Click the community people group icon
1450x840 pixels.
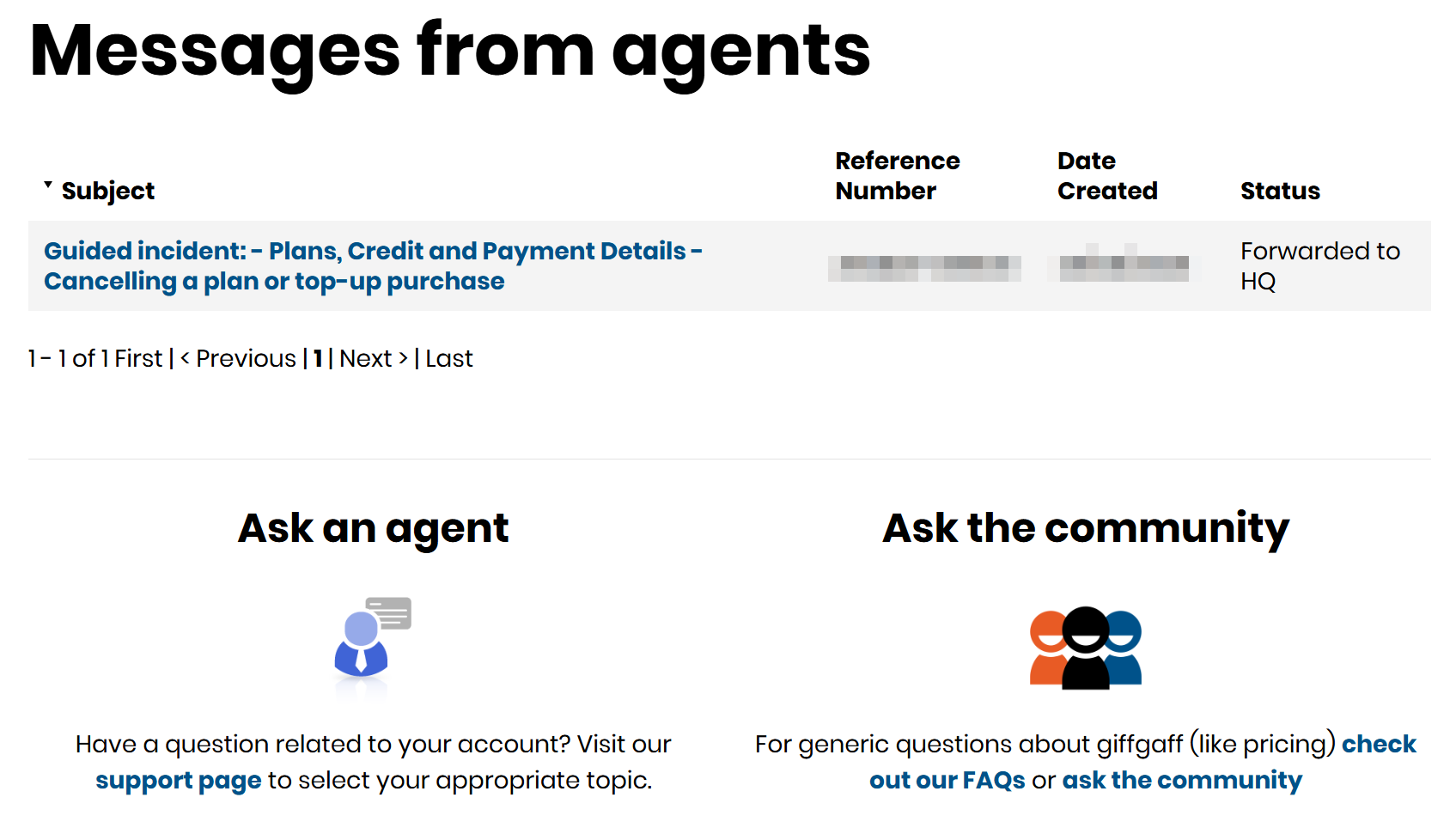[1086, 648]
